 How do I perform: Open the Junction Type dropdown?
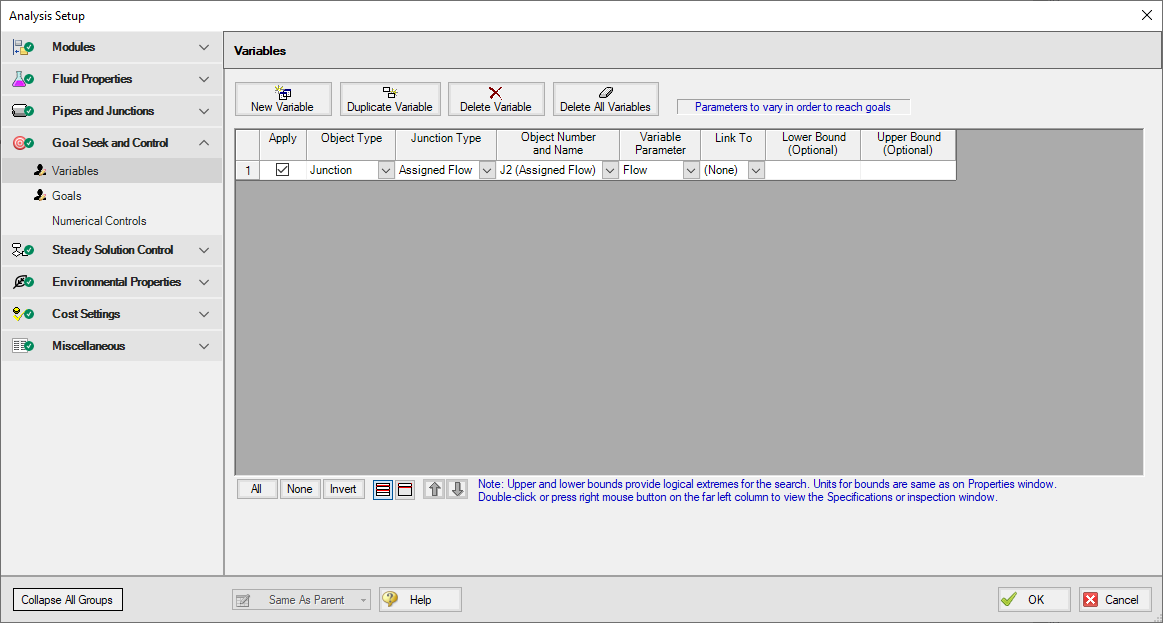pos(486,170)
